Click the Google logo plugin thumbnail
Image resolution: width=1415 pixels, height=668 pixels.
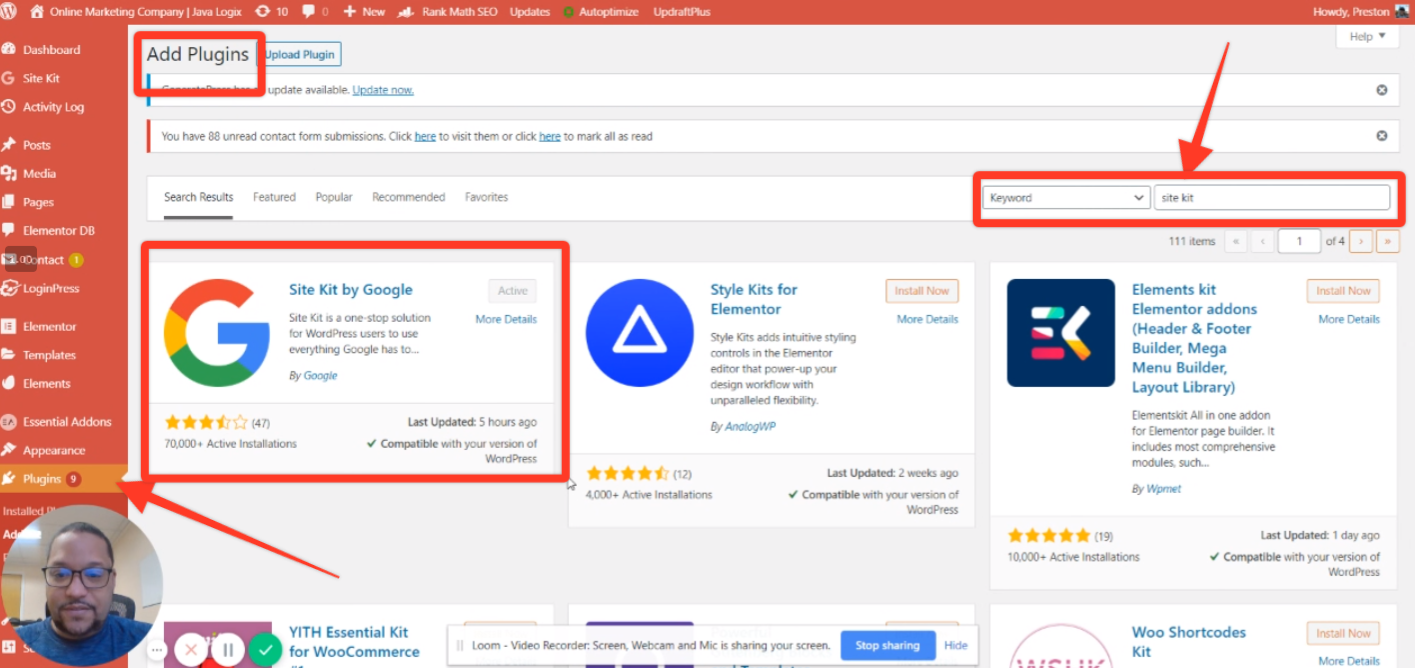pos(218,333)
